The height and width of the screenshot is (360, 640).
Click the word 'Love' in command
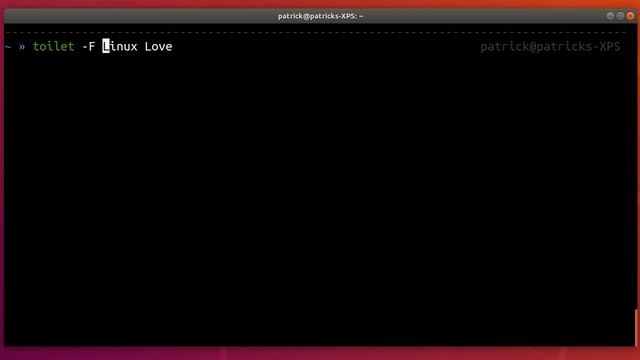(158, 47)
